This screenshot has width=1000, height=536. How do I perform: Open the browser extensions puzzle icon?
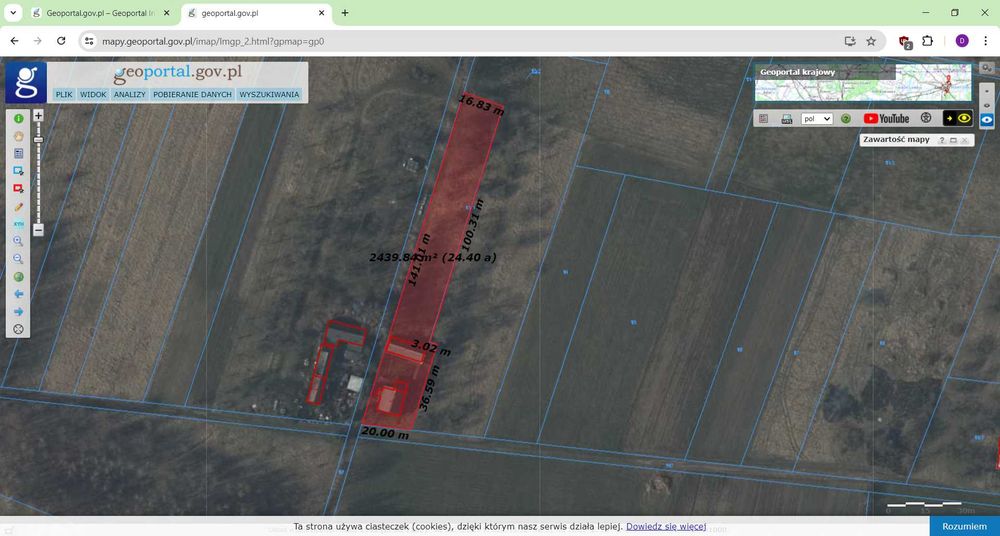pyautogui.click(x=927, y=41)
